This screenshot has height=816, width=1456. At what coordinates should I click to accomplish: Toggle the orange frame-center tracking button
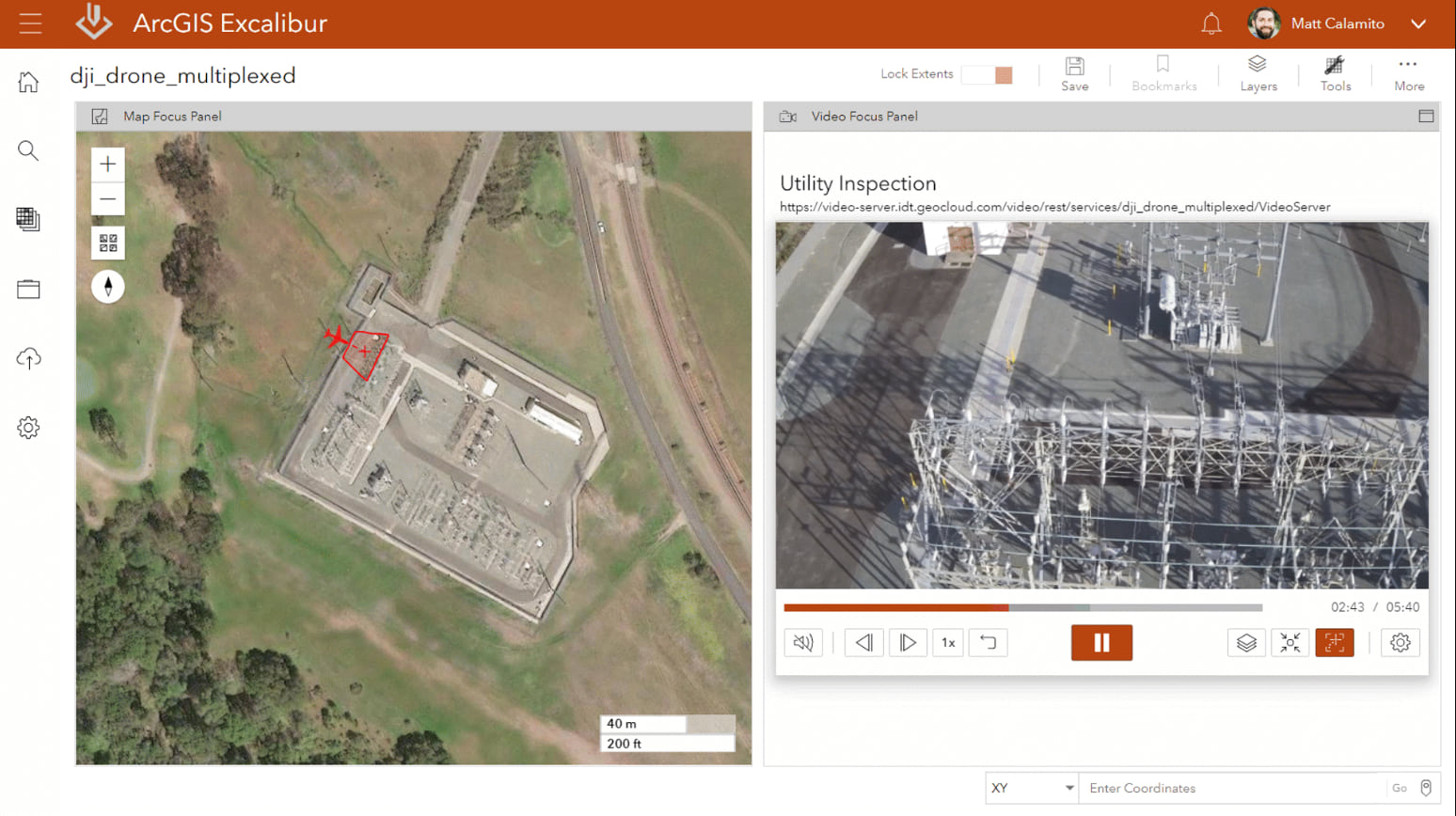click(x=1335, y=643)
